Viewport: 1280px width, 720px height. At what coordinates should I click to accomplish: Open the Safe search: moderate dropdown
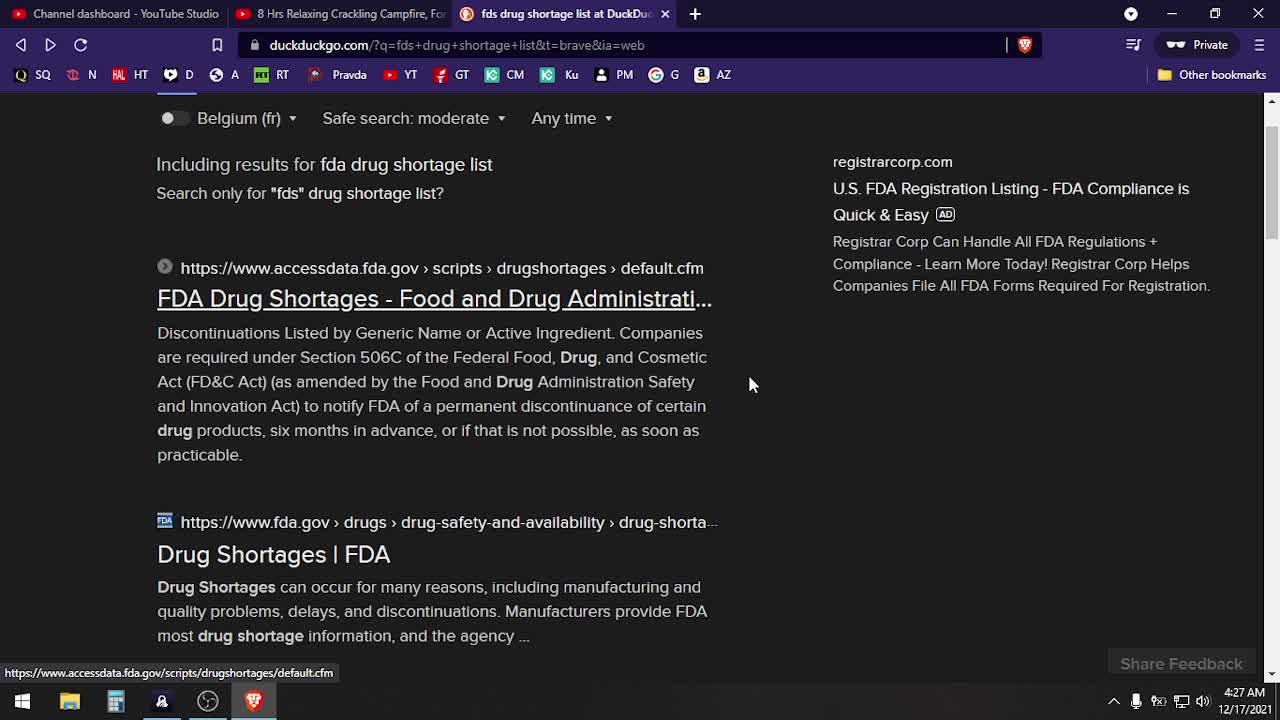tap(414, 118)
